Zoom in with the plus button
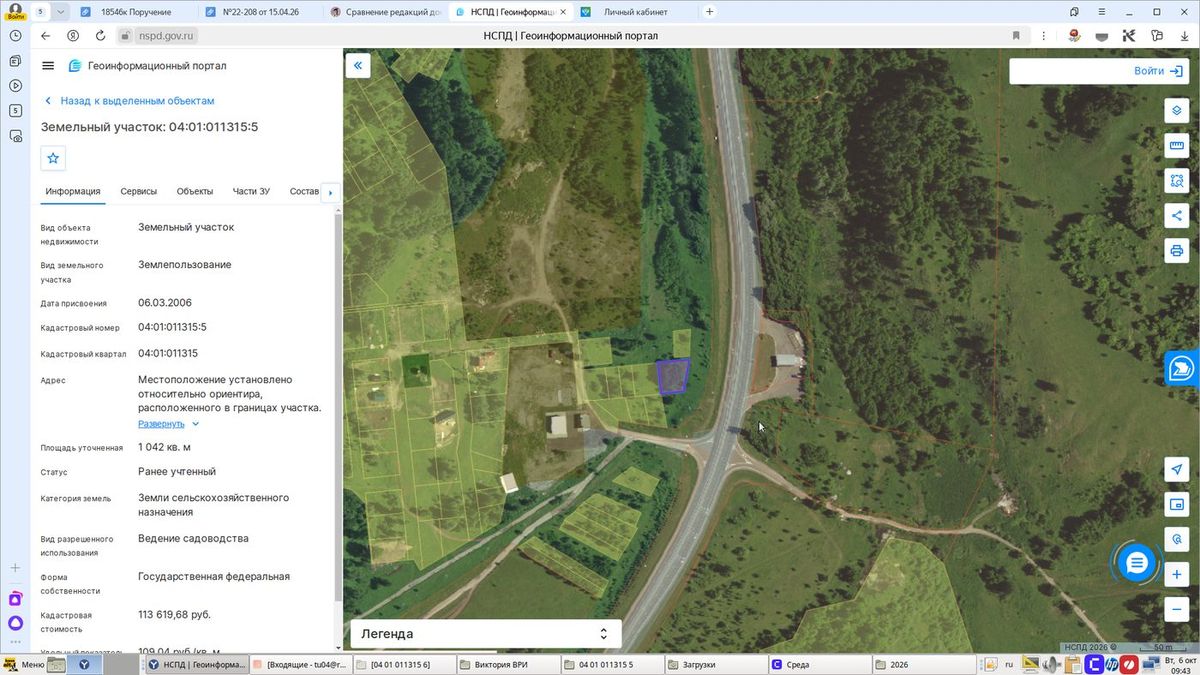 [x=1176, y=575]
